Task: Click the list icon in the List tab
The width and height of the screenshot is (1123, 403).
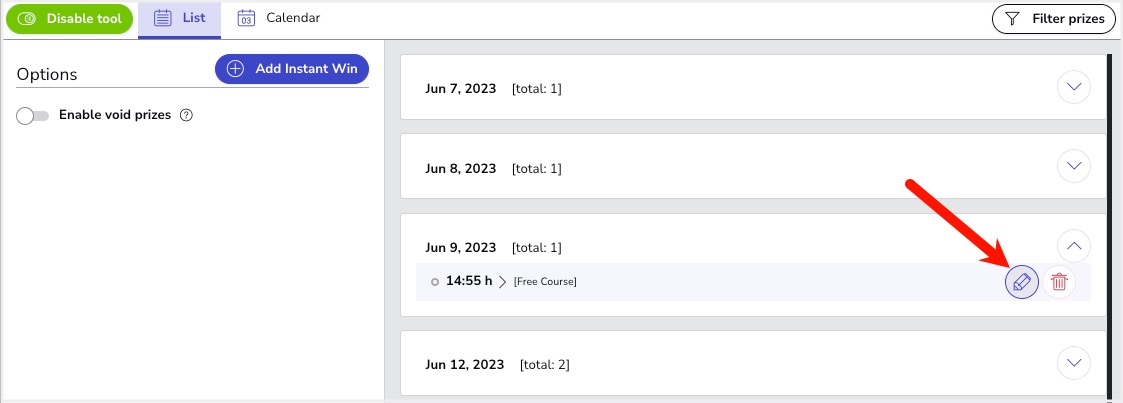Action: point(162,18)
